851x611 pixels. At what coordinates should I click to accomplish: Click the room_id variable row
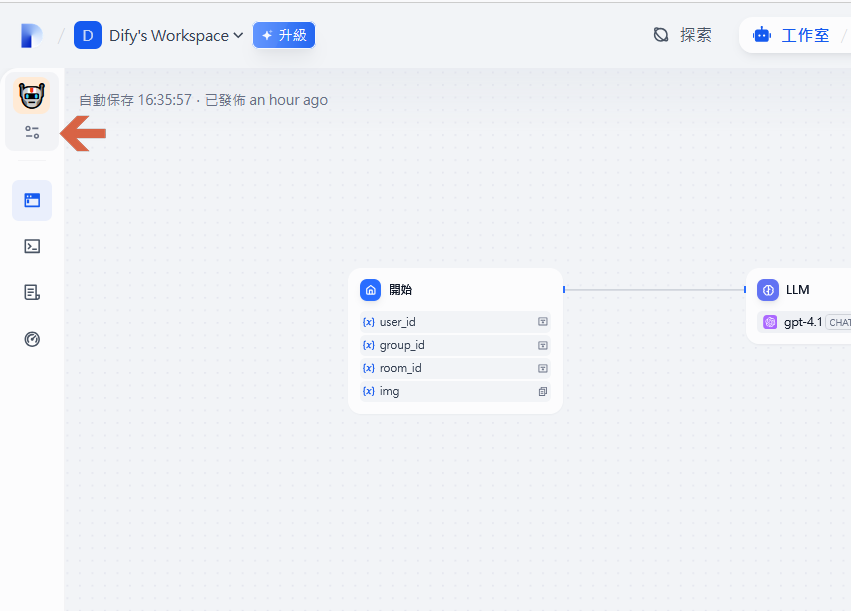click(455, 368)
